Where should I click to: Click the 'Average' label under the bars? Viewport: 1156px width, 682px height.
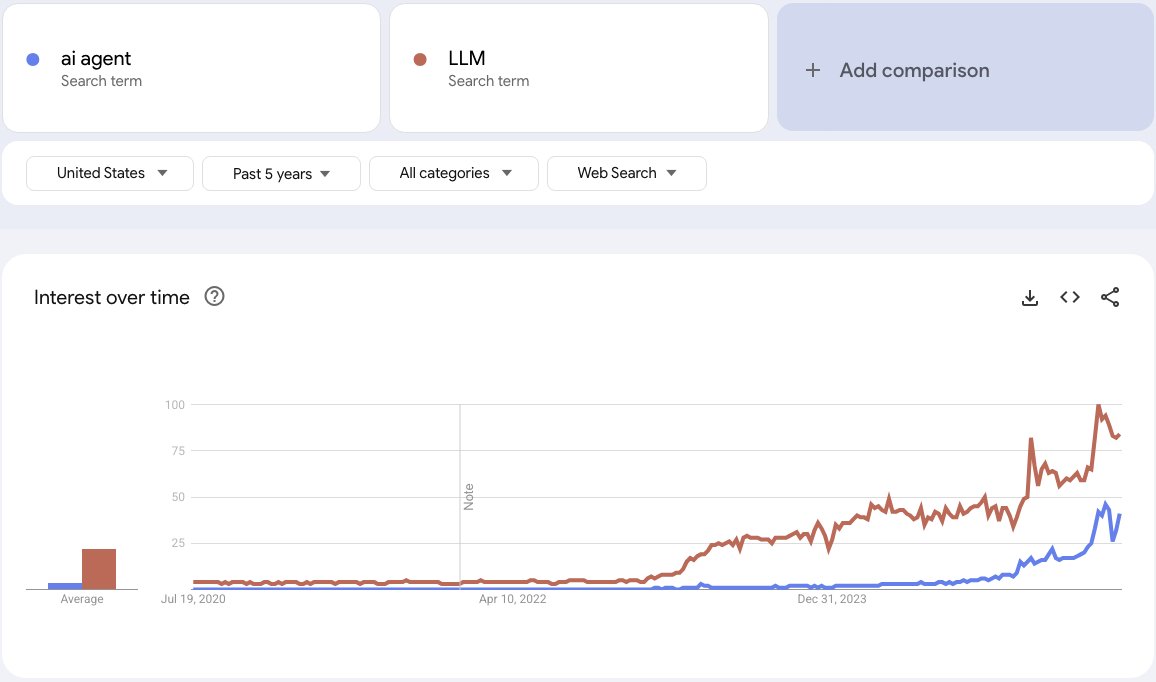(x=82, y=599)
